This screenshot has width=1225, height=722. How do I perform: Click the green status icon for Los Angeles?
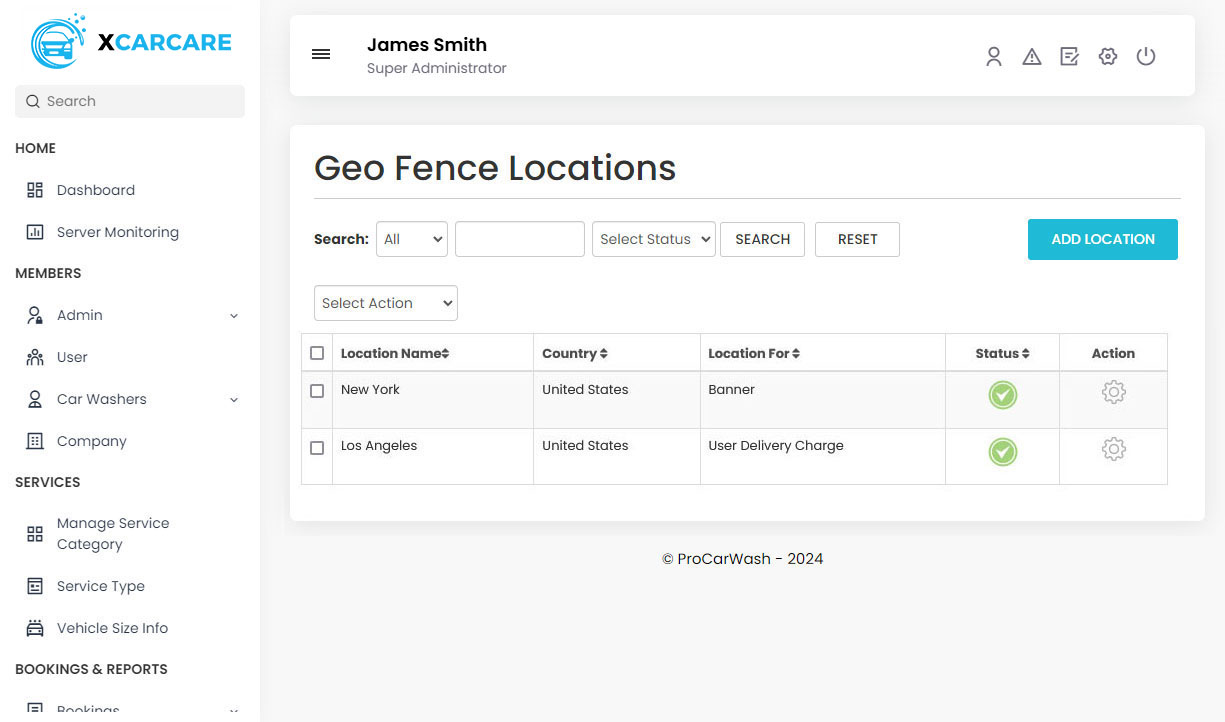(x=1002, y=452)
